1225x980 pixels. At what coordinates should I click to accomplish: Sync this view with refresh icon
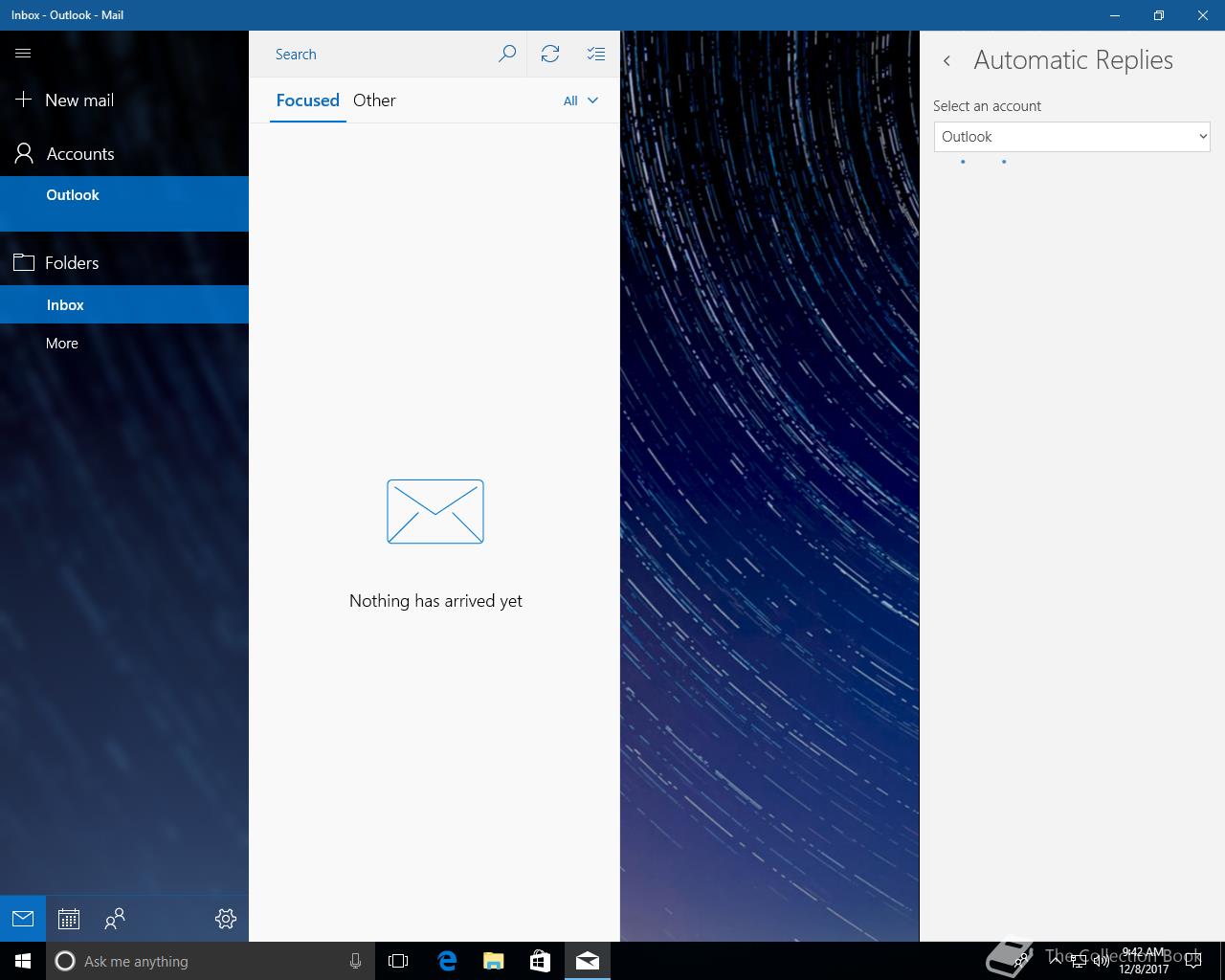[x=550, y=54]
